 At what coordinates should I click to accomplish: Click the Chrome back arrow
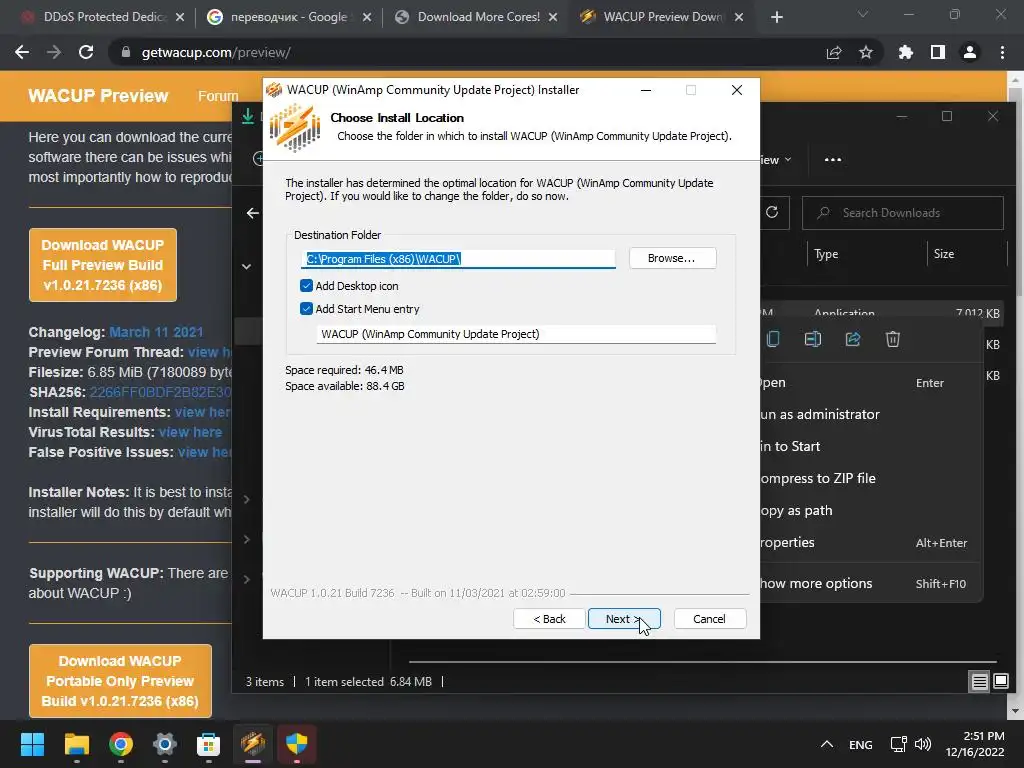tap(22, 52)
